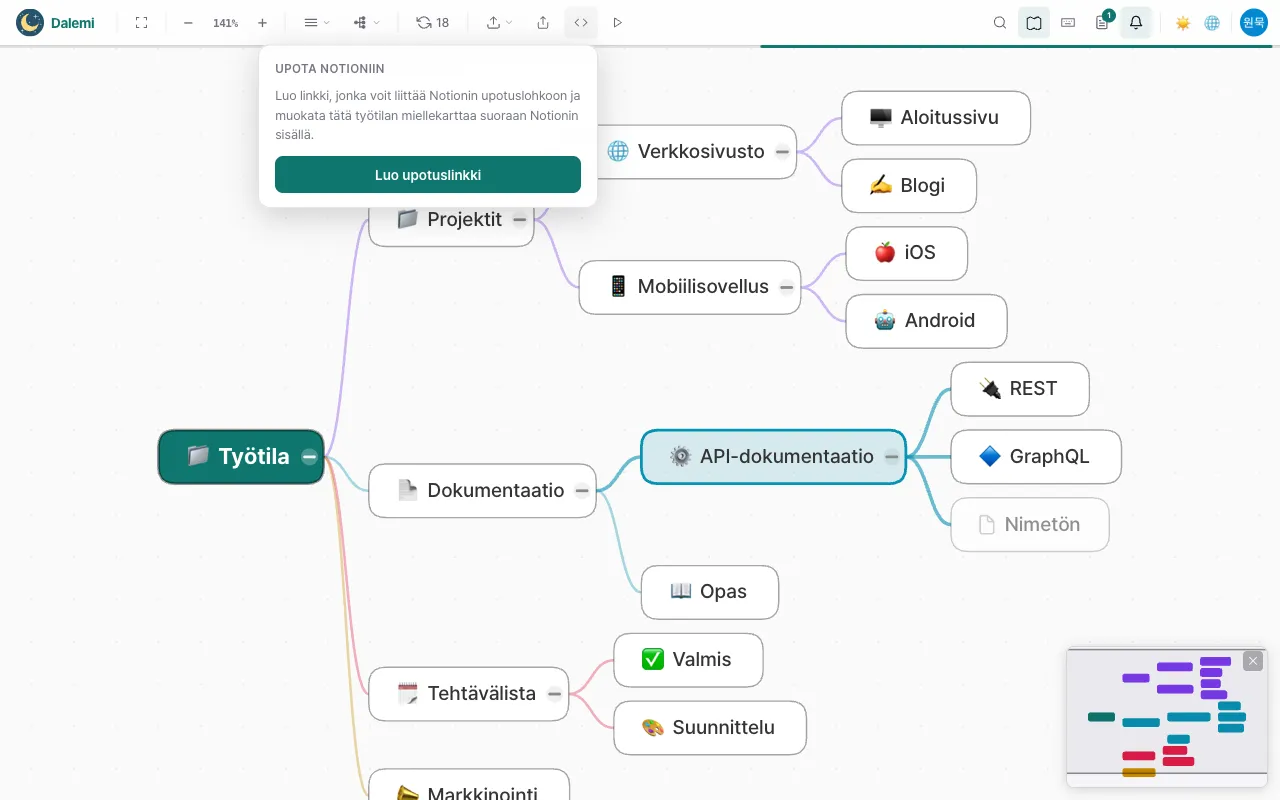Select the Suunnittelu node
1280x800 pixels.
click(710, 728)
